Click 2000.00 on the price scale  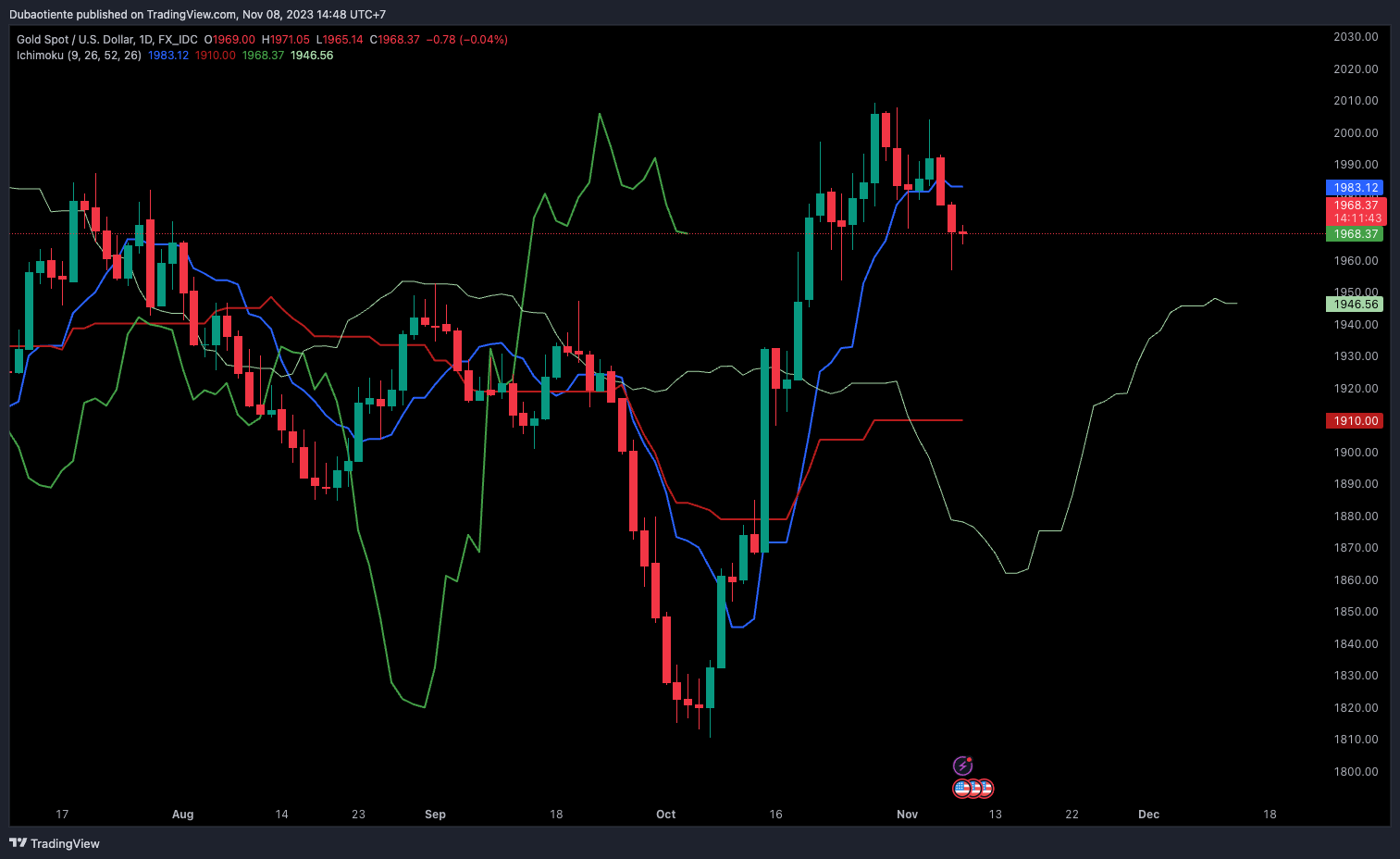click(x=1356, y=132)
